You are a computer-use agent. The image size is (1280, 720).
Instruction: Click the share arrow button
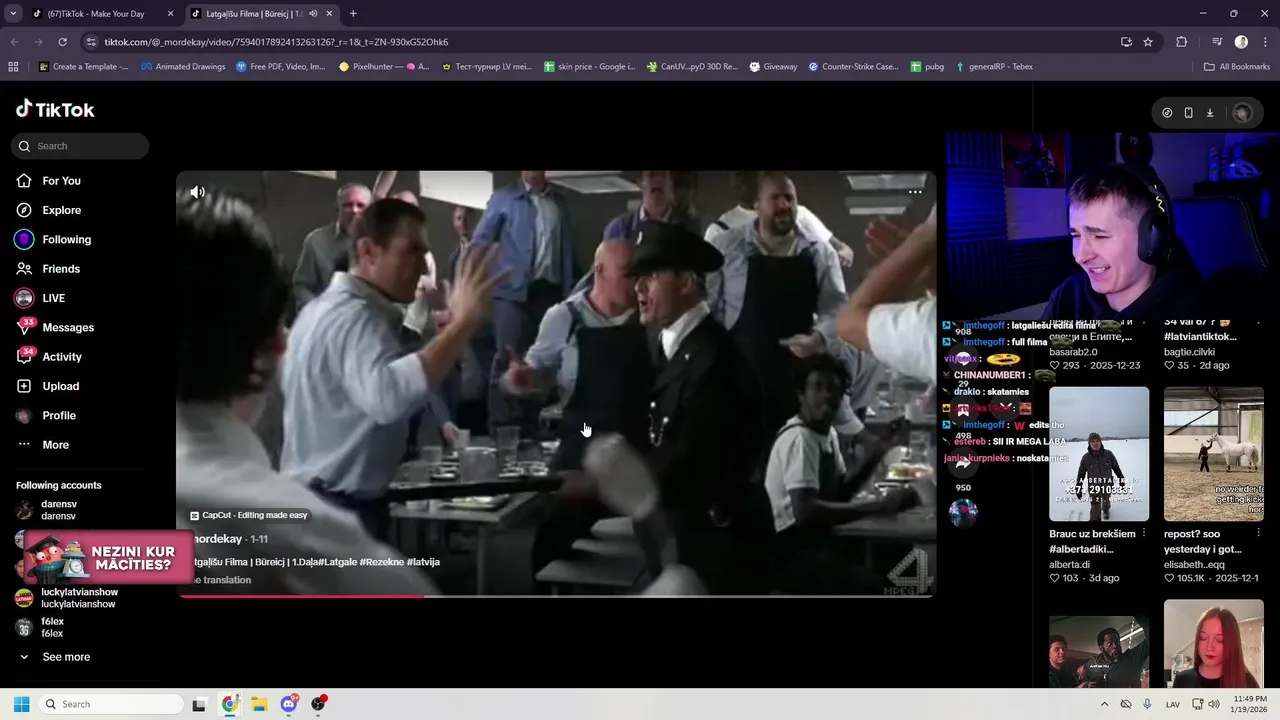point(962,464)
